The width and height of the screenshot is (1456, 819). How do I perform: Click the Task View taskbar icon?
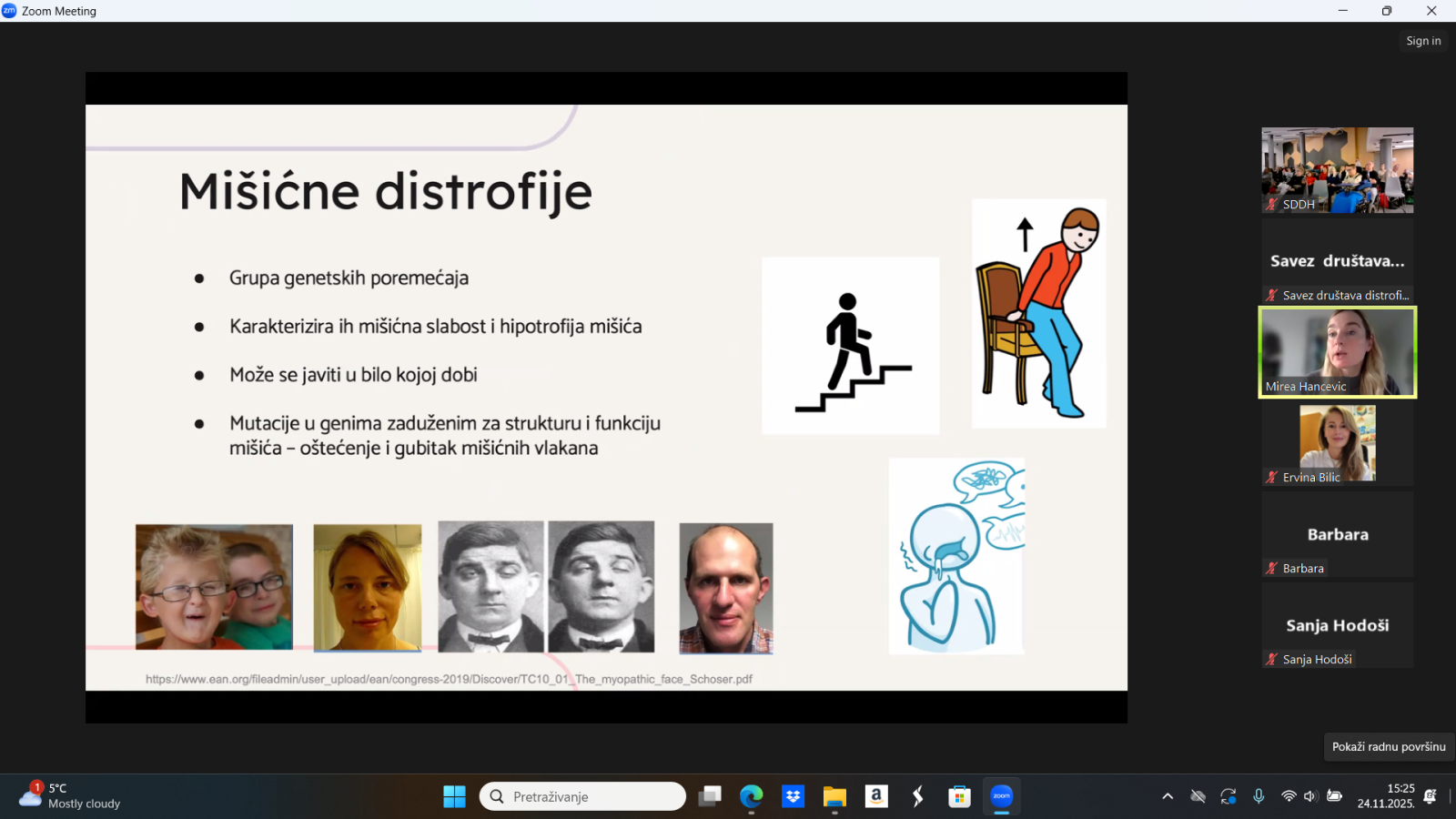pyautogui.click(x=710, y=796)
